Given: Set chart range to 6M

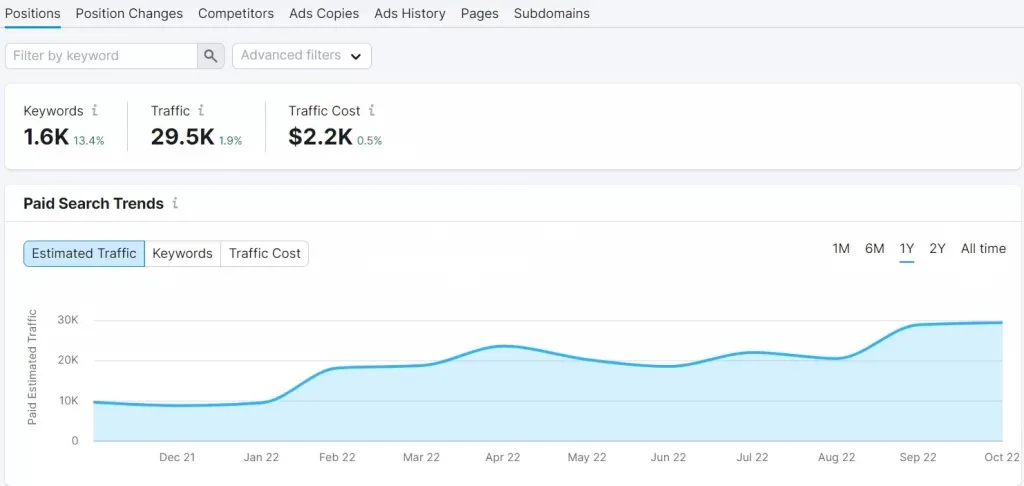Looking at the screenshot, I should (x=874, y=249).
